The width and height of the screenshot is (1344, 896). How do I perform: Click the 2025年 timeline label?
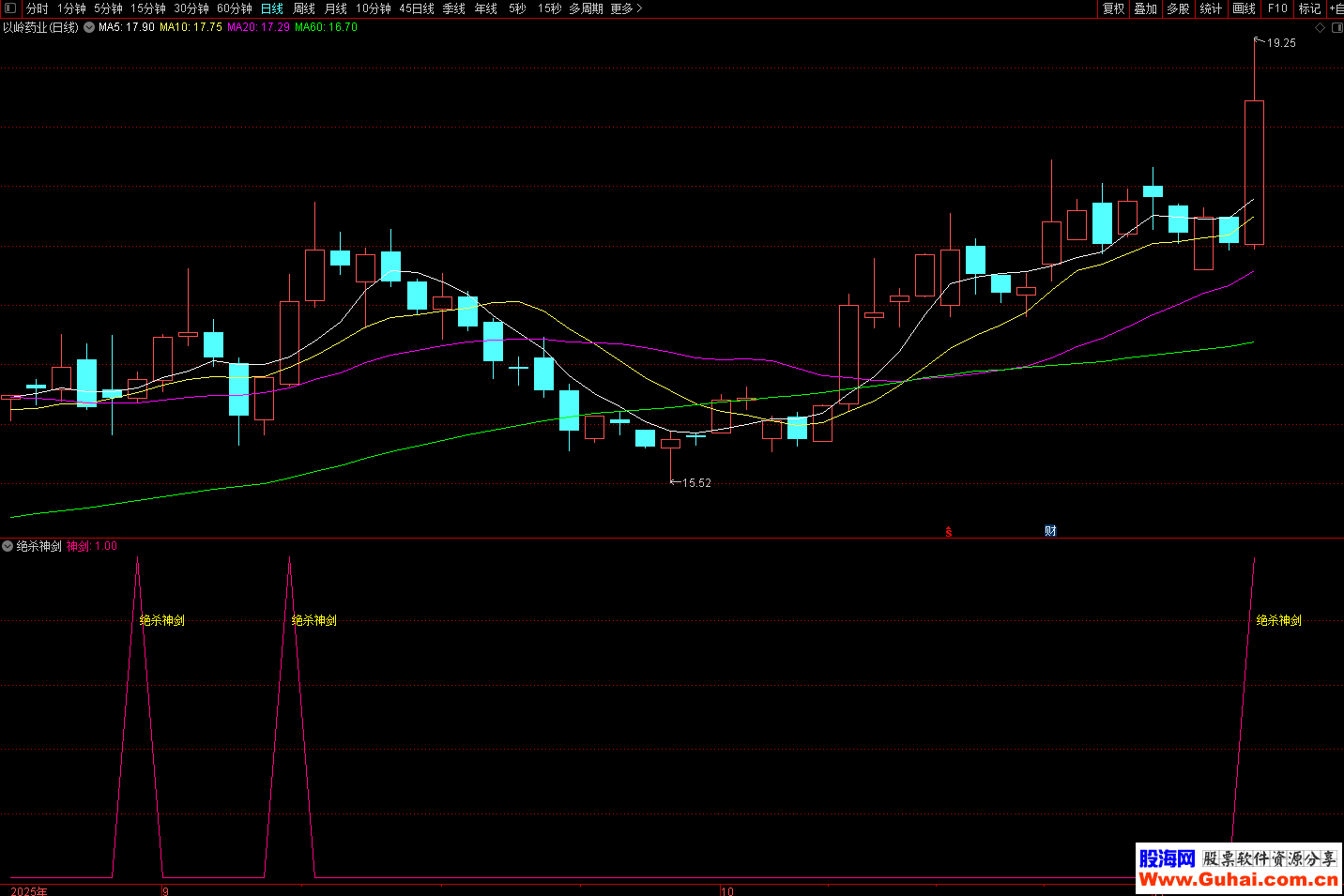[29, 890]
